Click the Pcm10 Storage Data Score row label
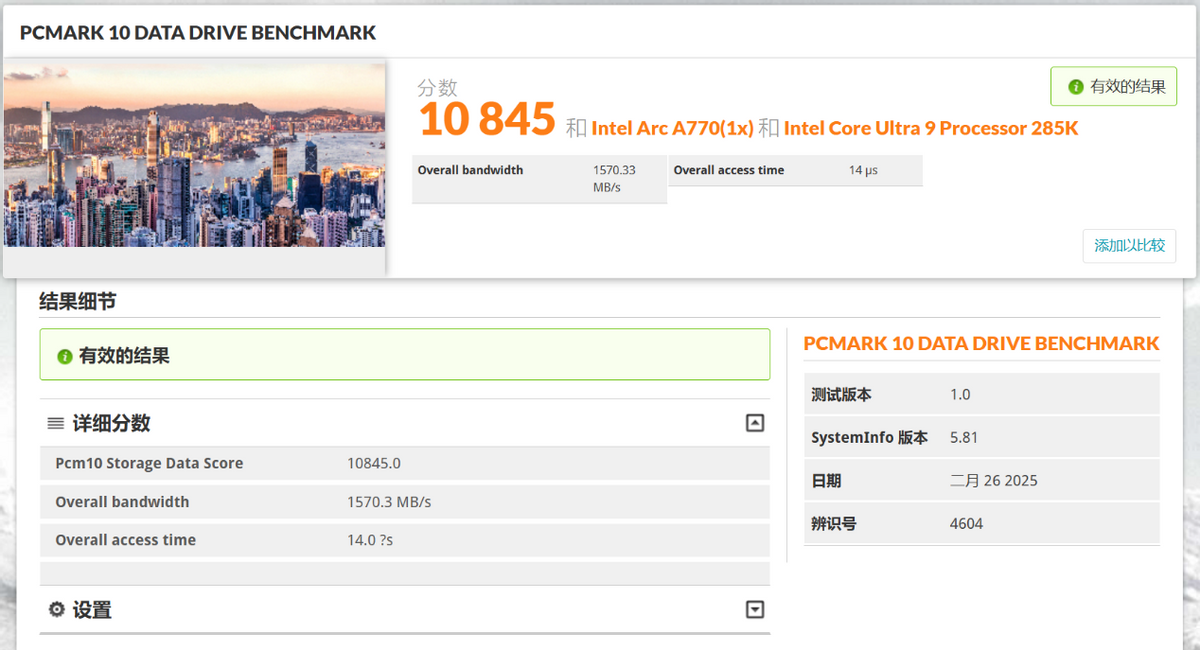 [x=149, y=463]
